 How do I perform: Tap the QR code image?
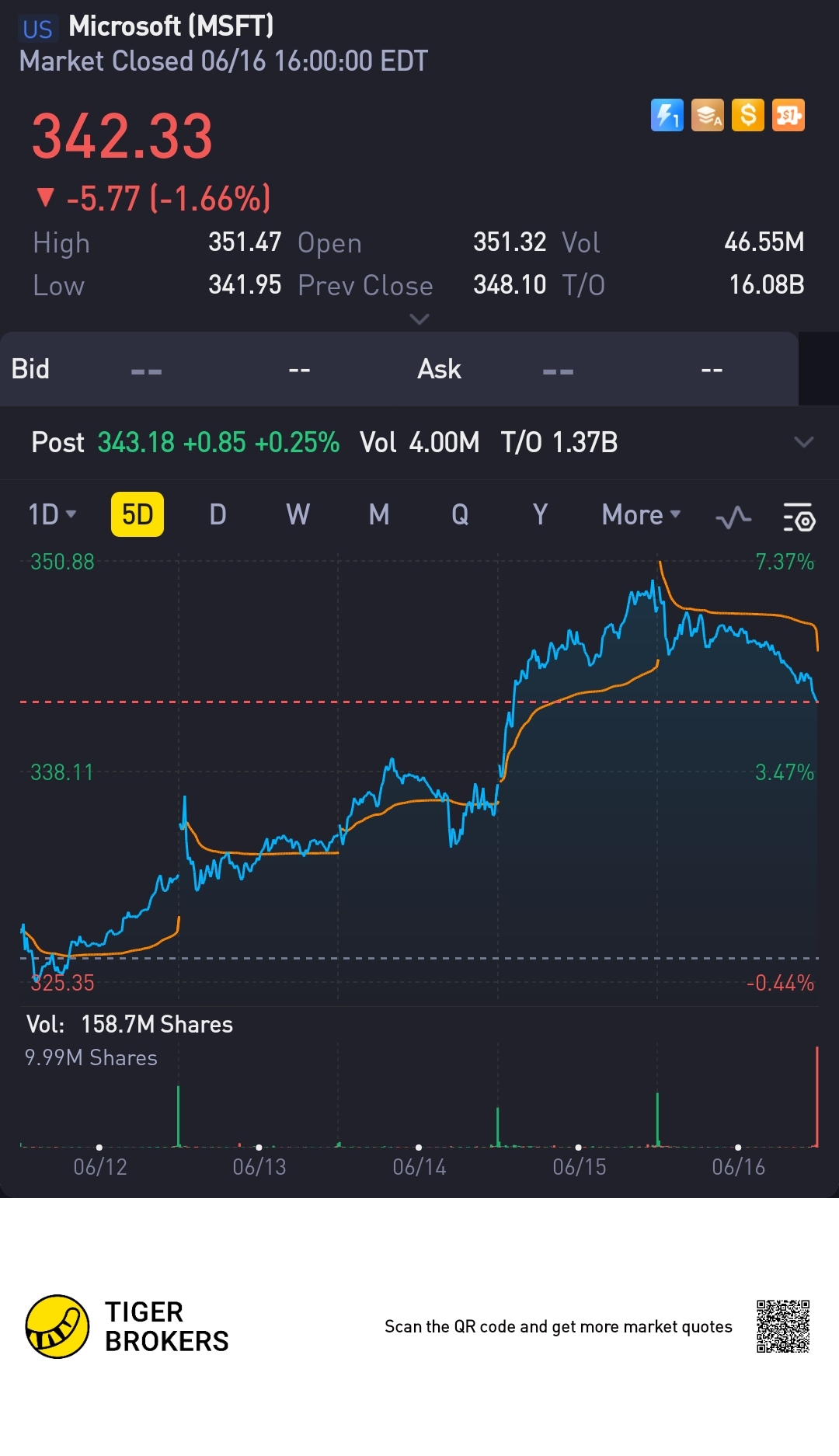pos(783,1326)
